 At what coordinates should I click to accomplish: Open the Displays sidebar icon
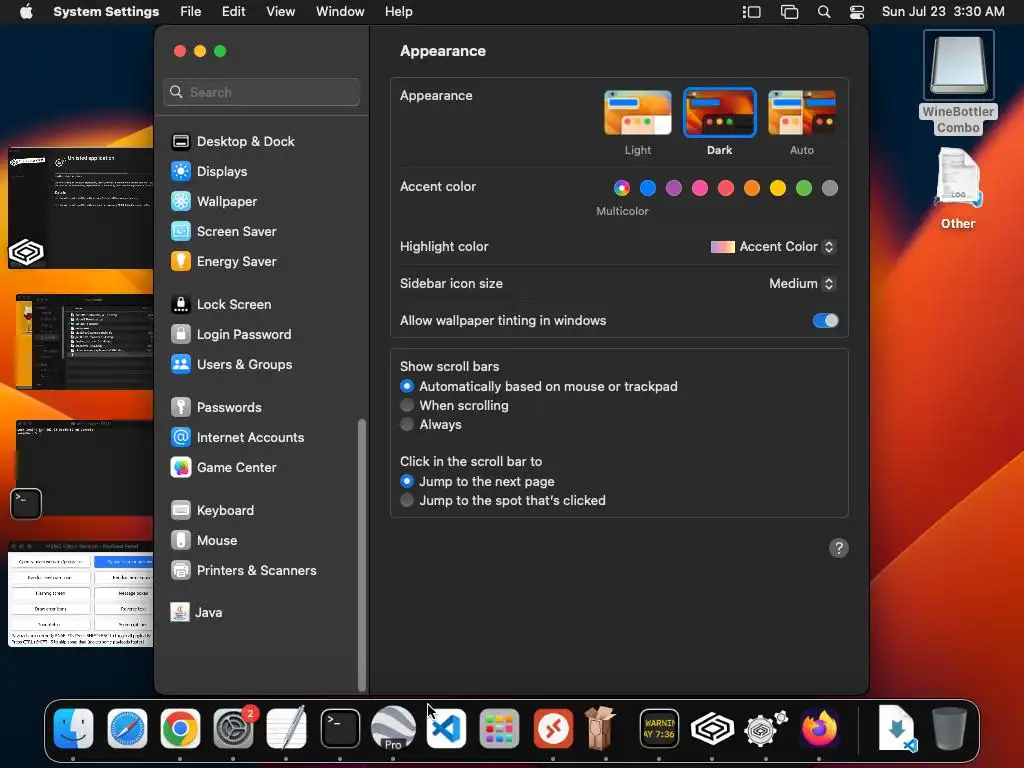181,172
